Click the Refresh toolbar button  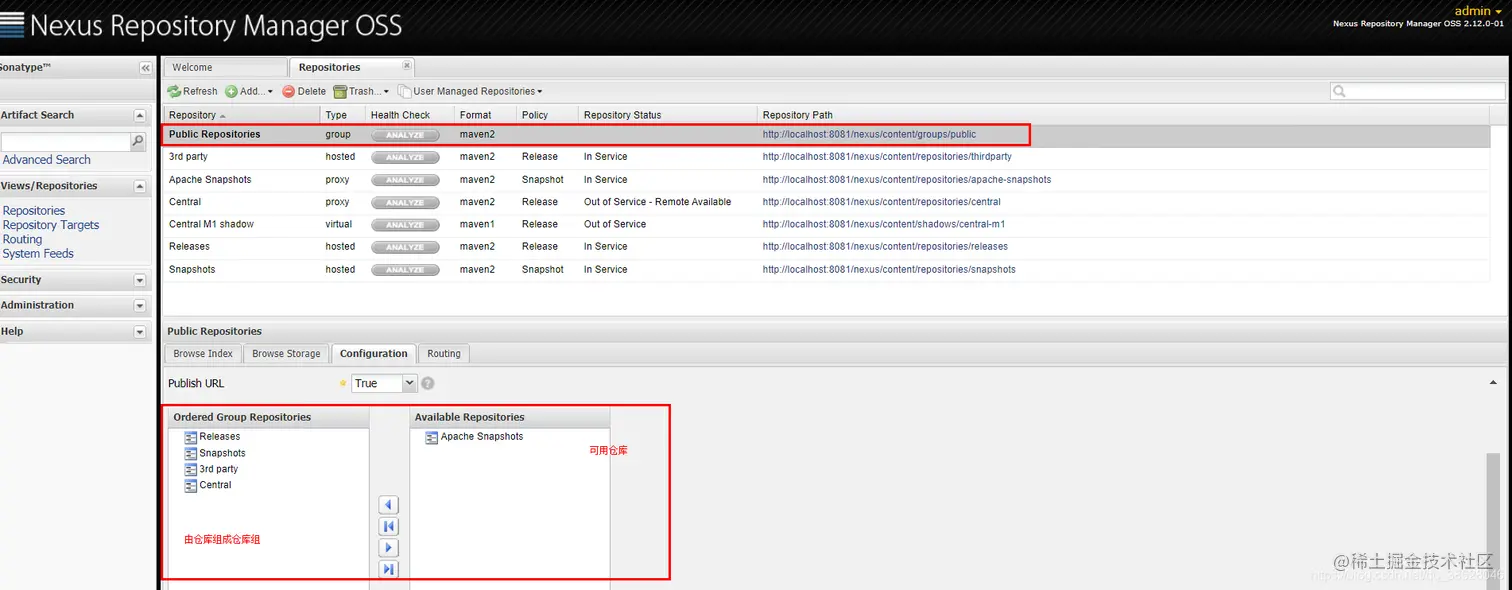(x=192, y=91)
